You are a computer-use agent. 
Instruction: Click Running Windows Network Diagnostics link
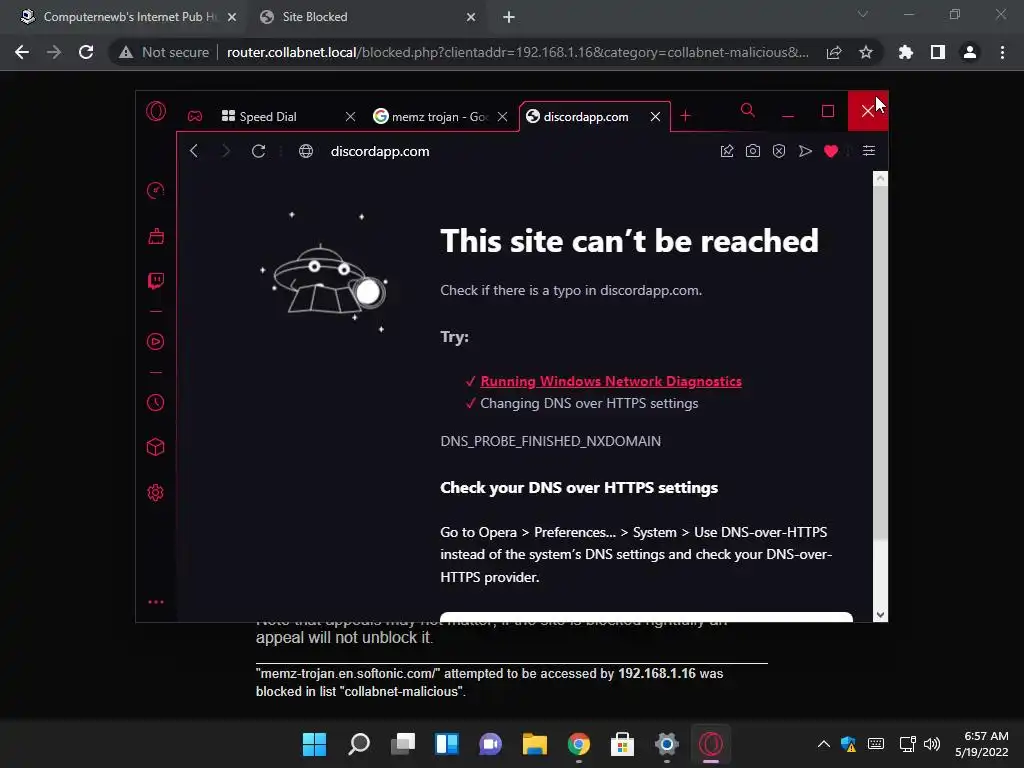pyautogui.click(x=611, y=381)
